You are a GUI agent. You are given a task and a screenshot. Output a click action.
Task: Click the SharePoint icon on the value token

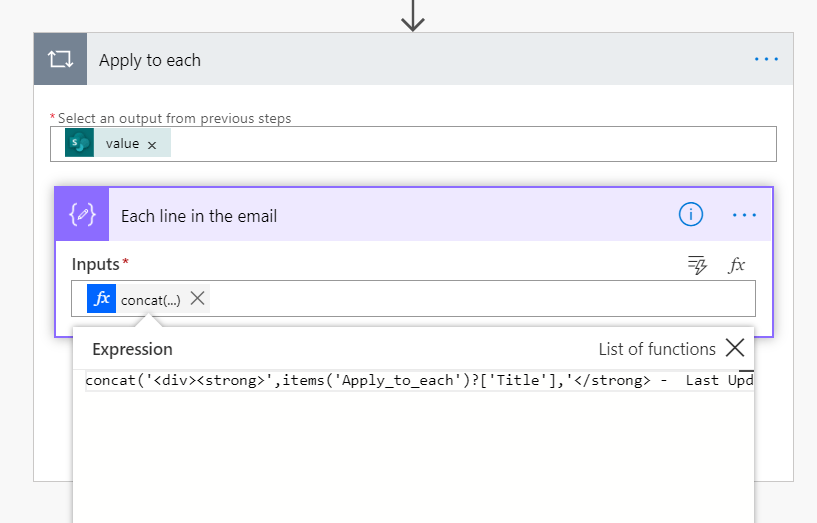[x=79, y=143]
